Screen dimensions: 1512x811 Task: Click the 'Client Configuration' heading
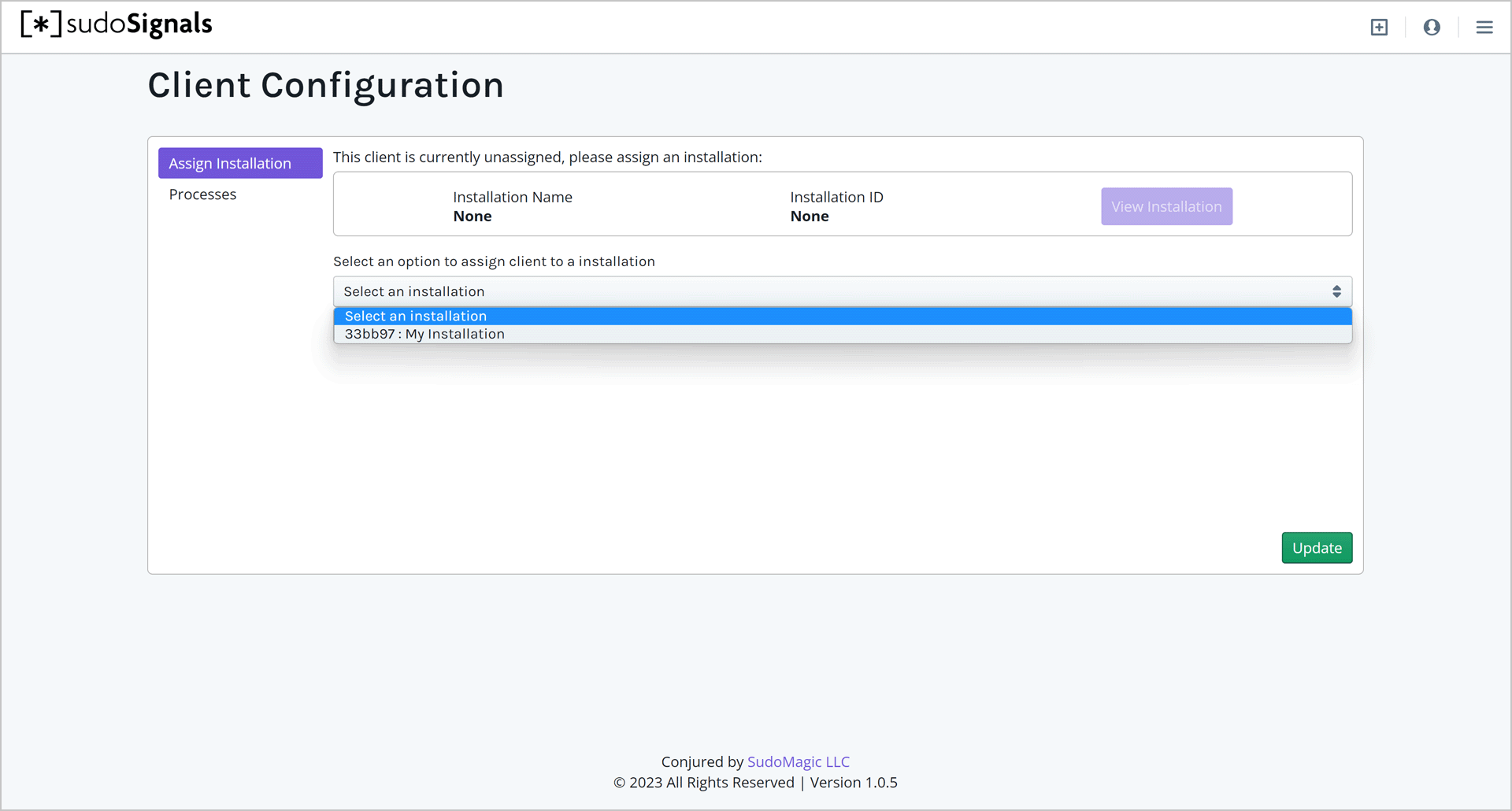[326, 85]
